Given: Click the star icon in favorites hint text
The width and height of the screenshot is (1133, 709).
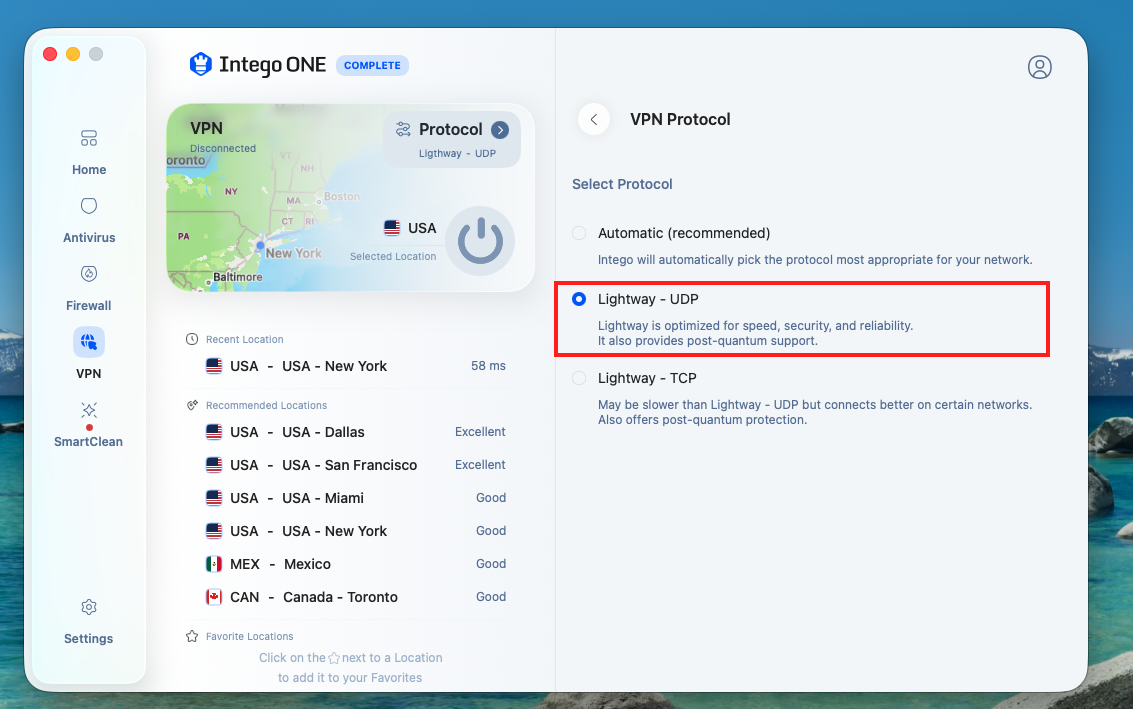Looking at the screenshot, I should pyautogui.click(x=334, y=658).
